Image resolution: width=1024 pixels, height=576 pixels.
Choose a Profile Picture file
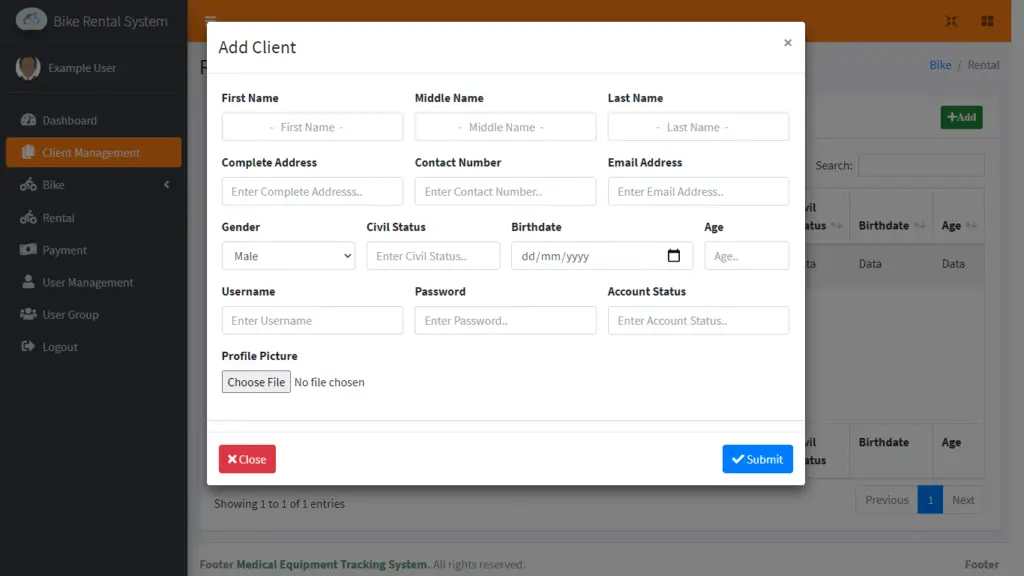click(256, 382)
